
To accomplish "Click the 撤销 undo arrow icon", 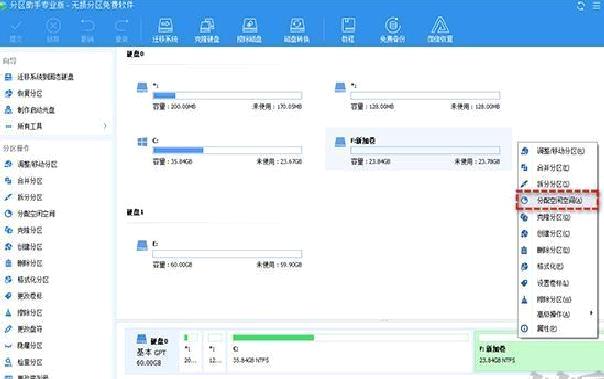I will (x=88, y=30).
